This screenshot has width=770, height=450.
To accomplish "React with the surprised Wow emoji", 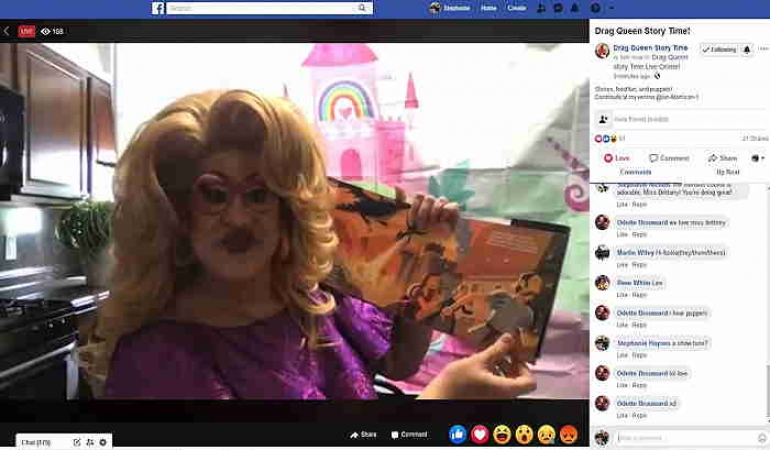I will [524, 434].
